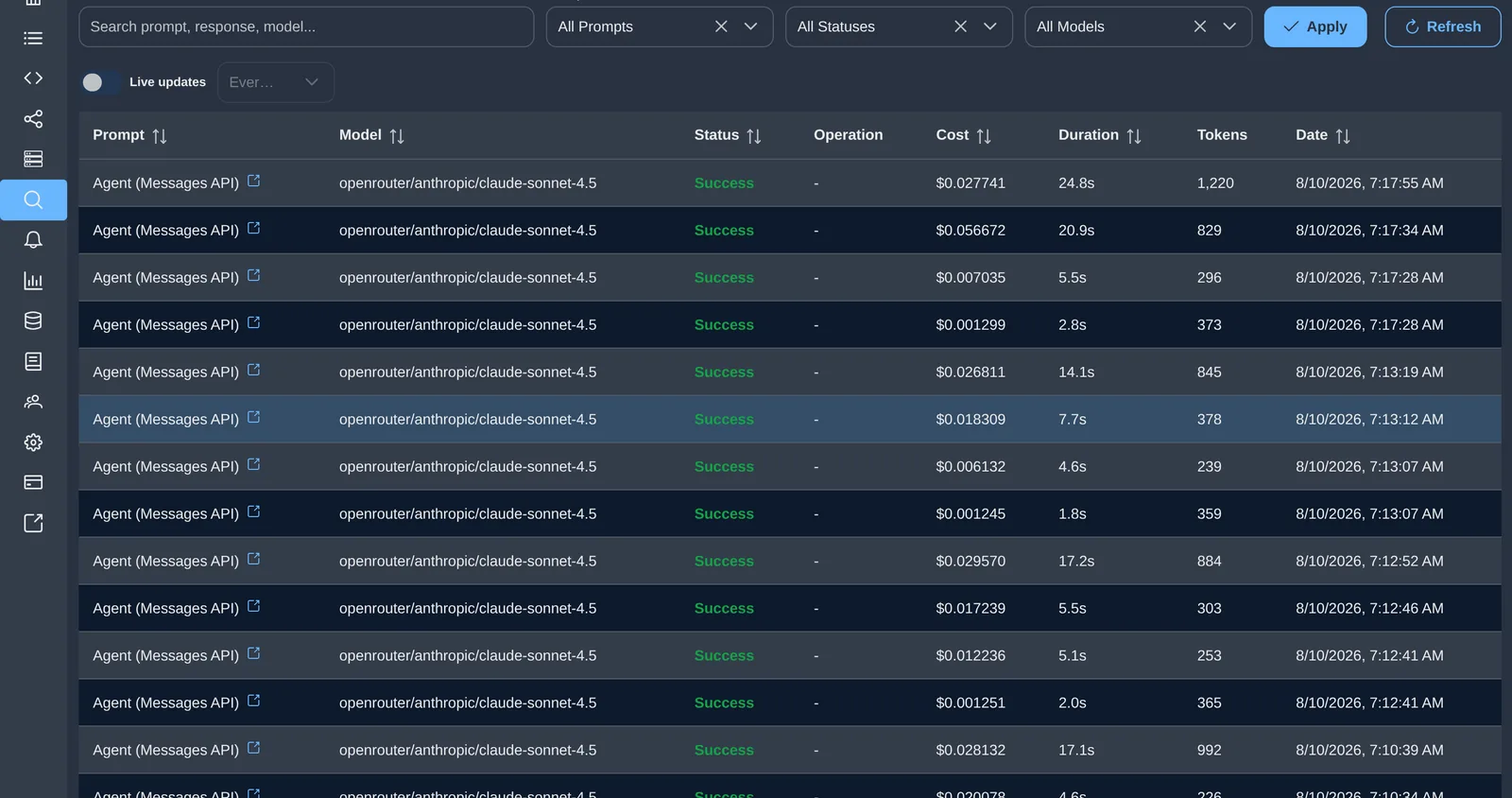Sort table by Status column
1512x798 pixels.
(754, 136)
